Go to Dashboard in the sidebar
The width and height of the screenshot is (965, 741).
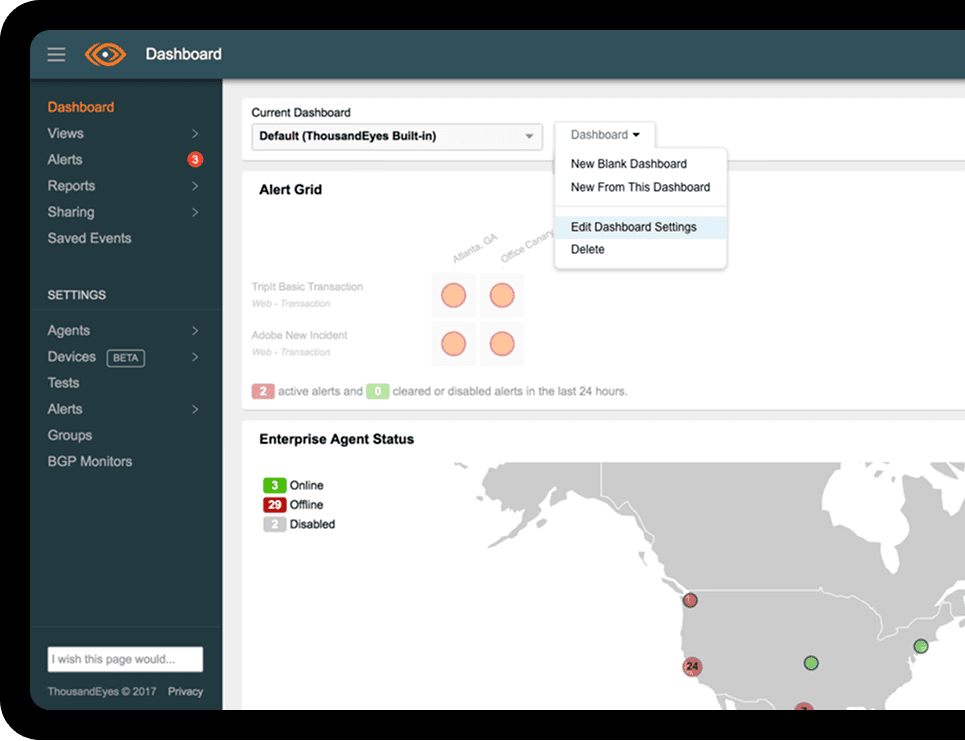[x=81, y=107]
